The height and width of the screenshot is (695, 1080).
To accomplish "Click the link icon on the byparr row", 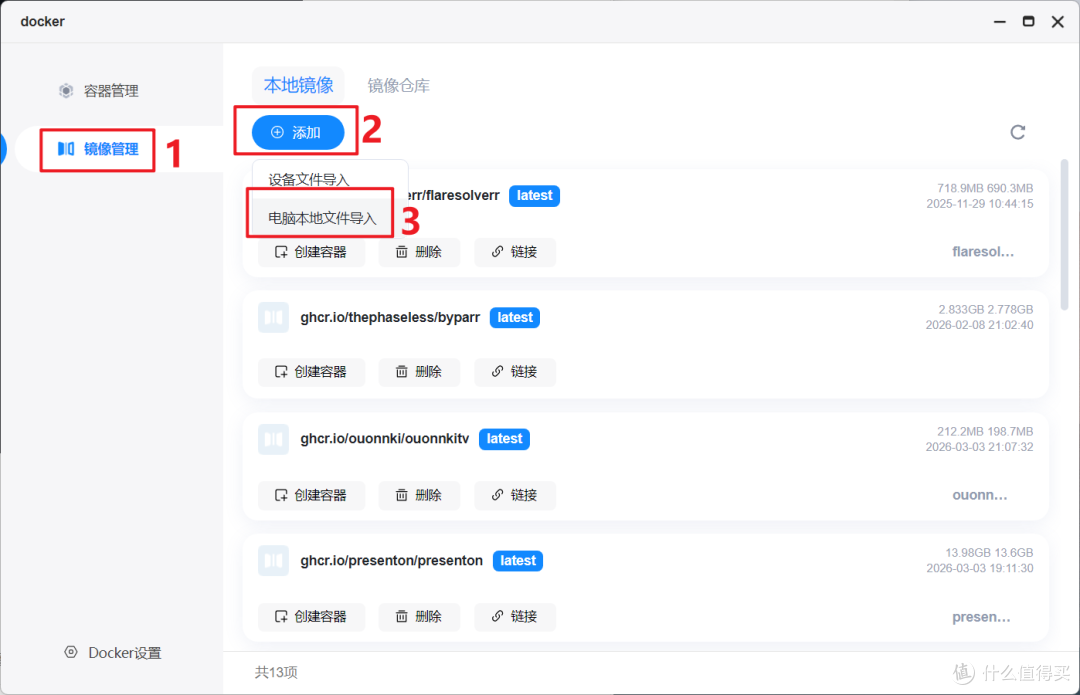I will pyautogui.click(x=497, y=372).
